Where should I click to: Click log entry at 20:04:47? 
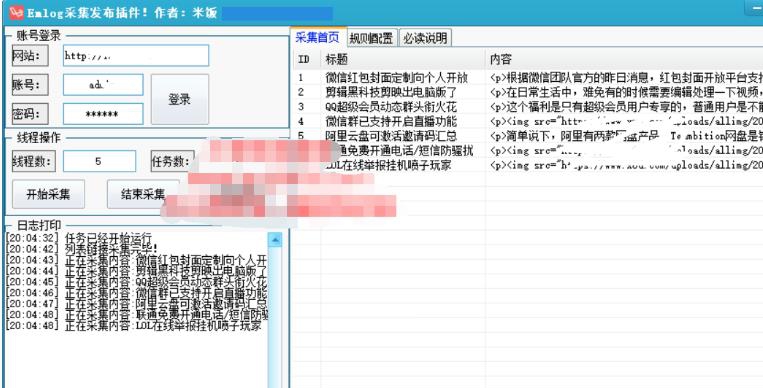pyautogui.click(x=137, y=304)
